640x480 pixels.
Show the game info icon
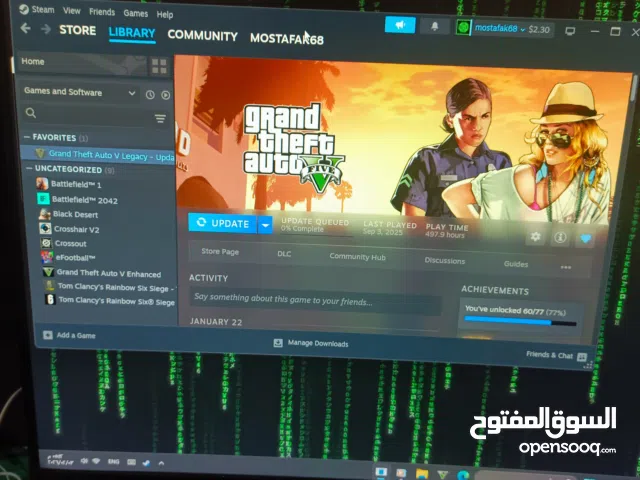[x=560, y=238]
